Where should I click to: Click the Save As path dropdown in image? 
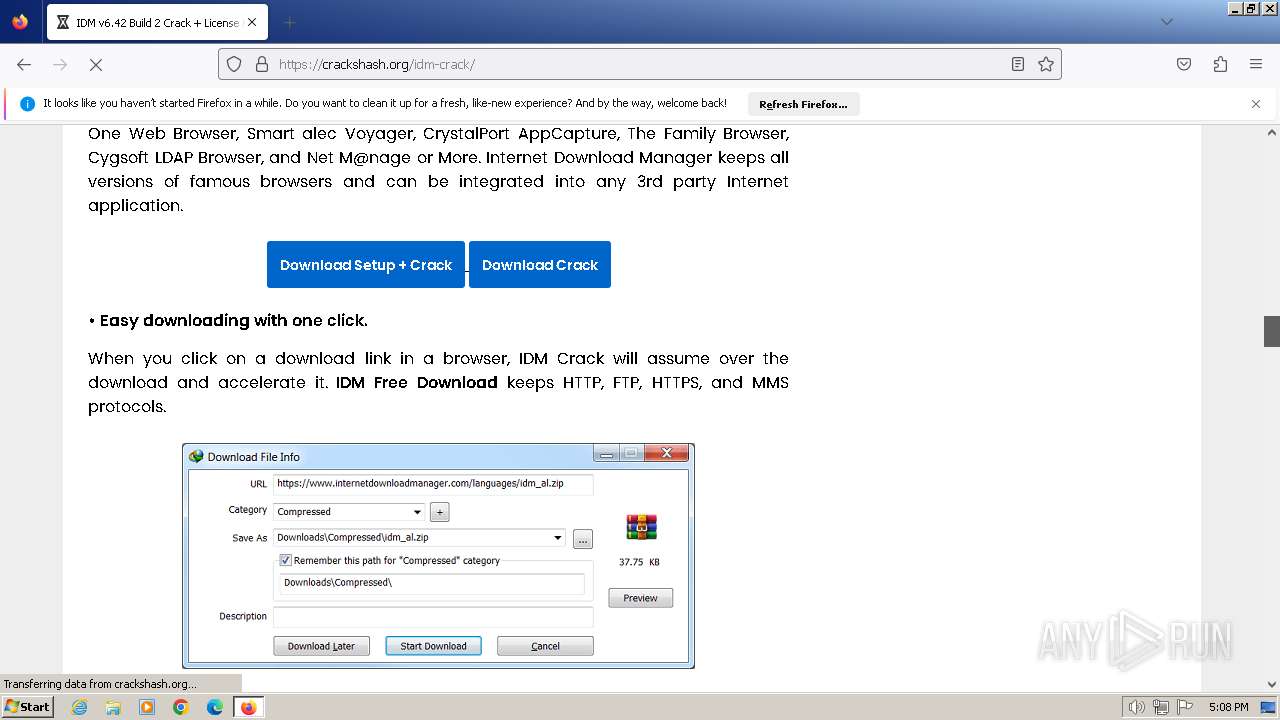(x=419, y=538)
